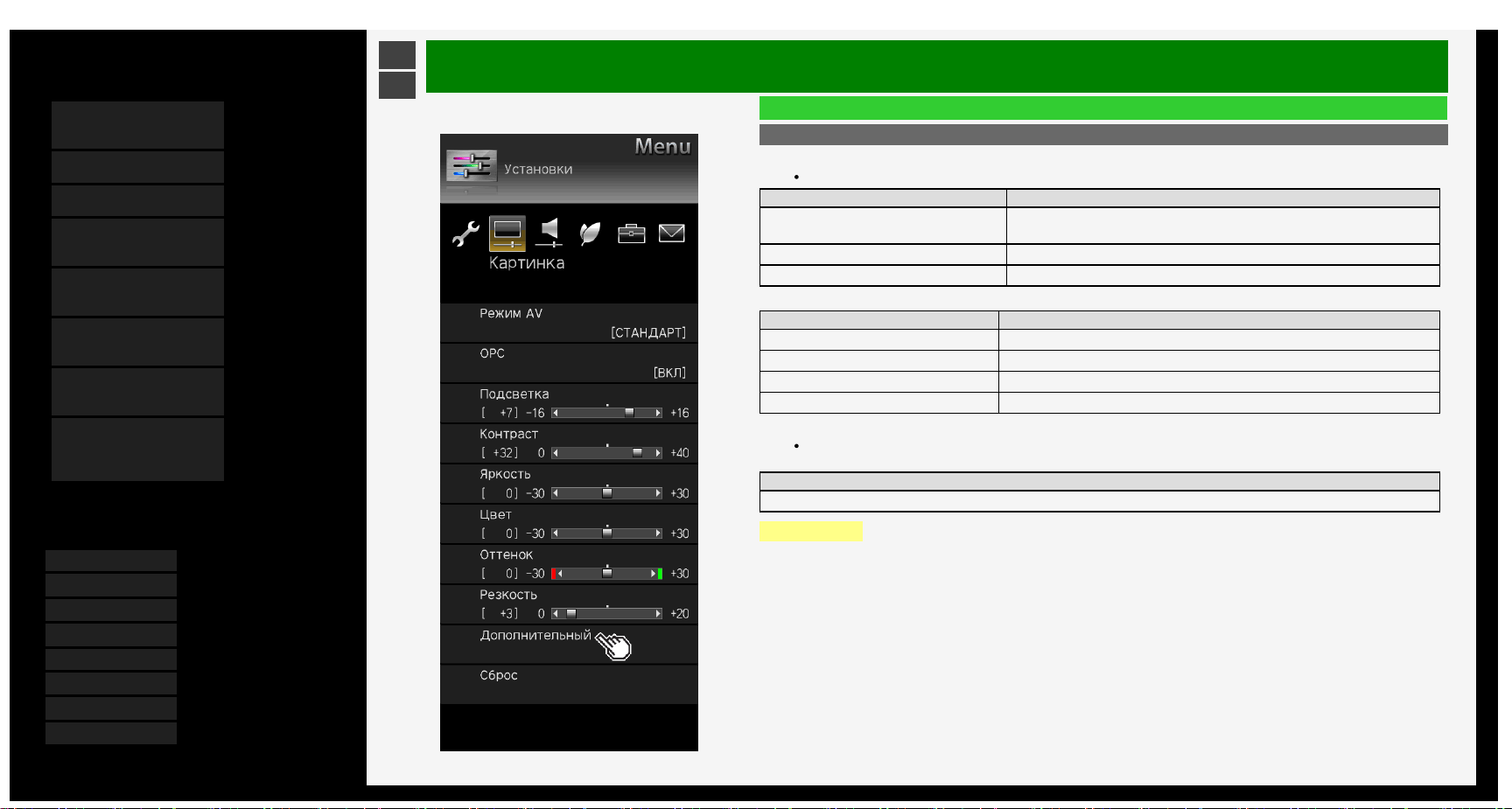Click the Установки sliders icon

pyautogui.click(x=472, y=165)
